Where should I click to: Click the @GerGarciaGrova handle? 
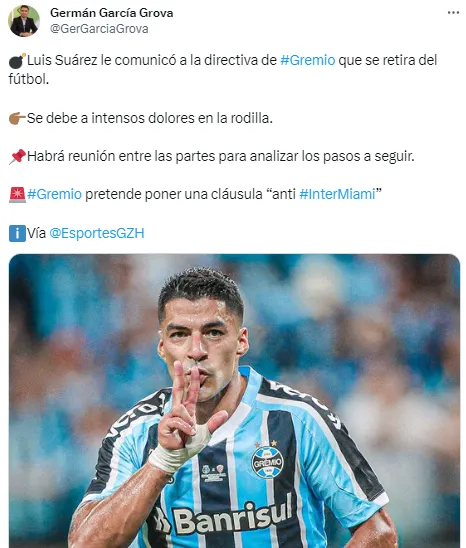99,29
